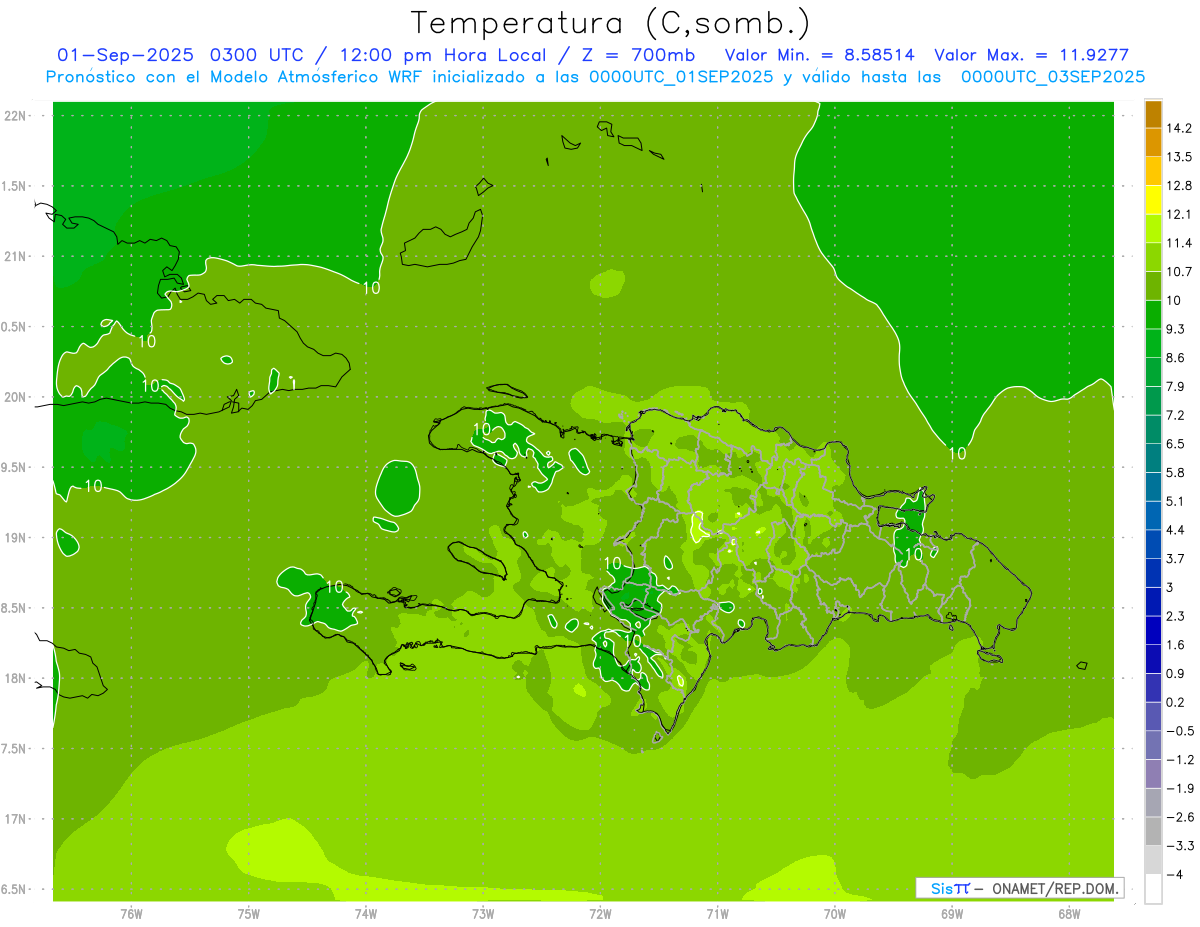Click the blue "Sis" logo text
Screen dimensions: 1200x927
[x=942, y=888]
